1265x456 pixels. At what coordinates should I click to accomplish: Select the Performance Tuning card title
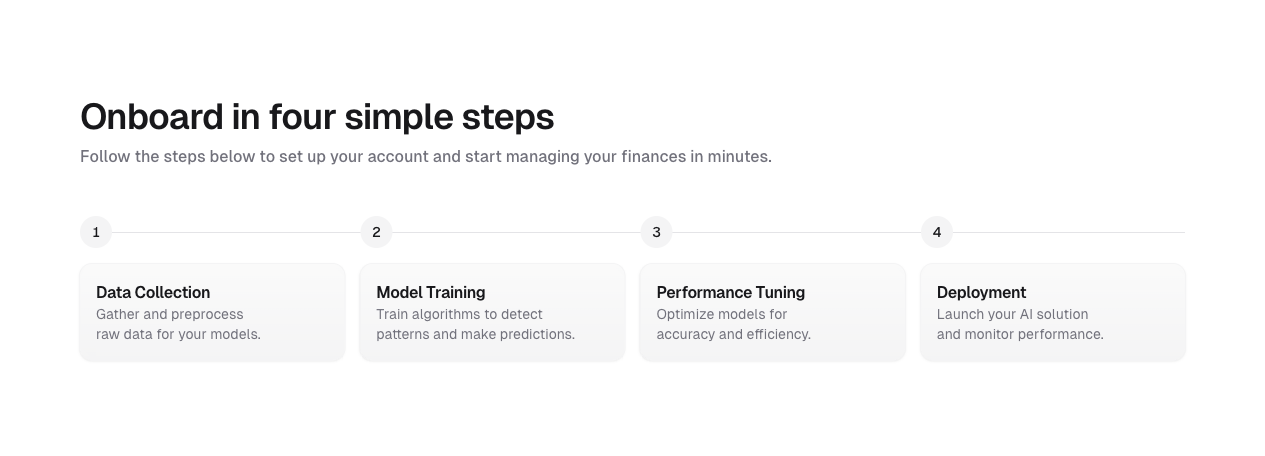(x=731, y=292)
